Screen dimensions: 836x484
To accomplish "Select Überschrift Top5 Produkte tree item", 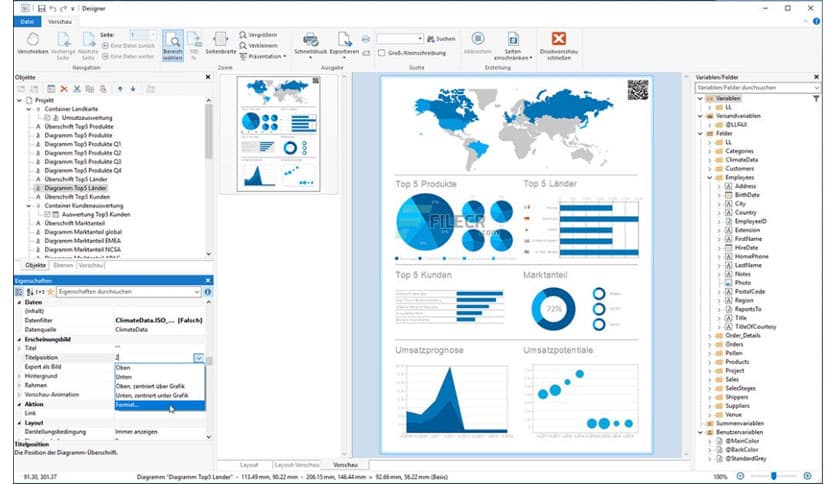I will click(79, 127).
